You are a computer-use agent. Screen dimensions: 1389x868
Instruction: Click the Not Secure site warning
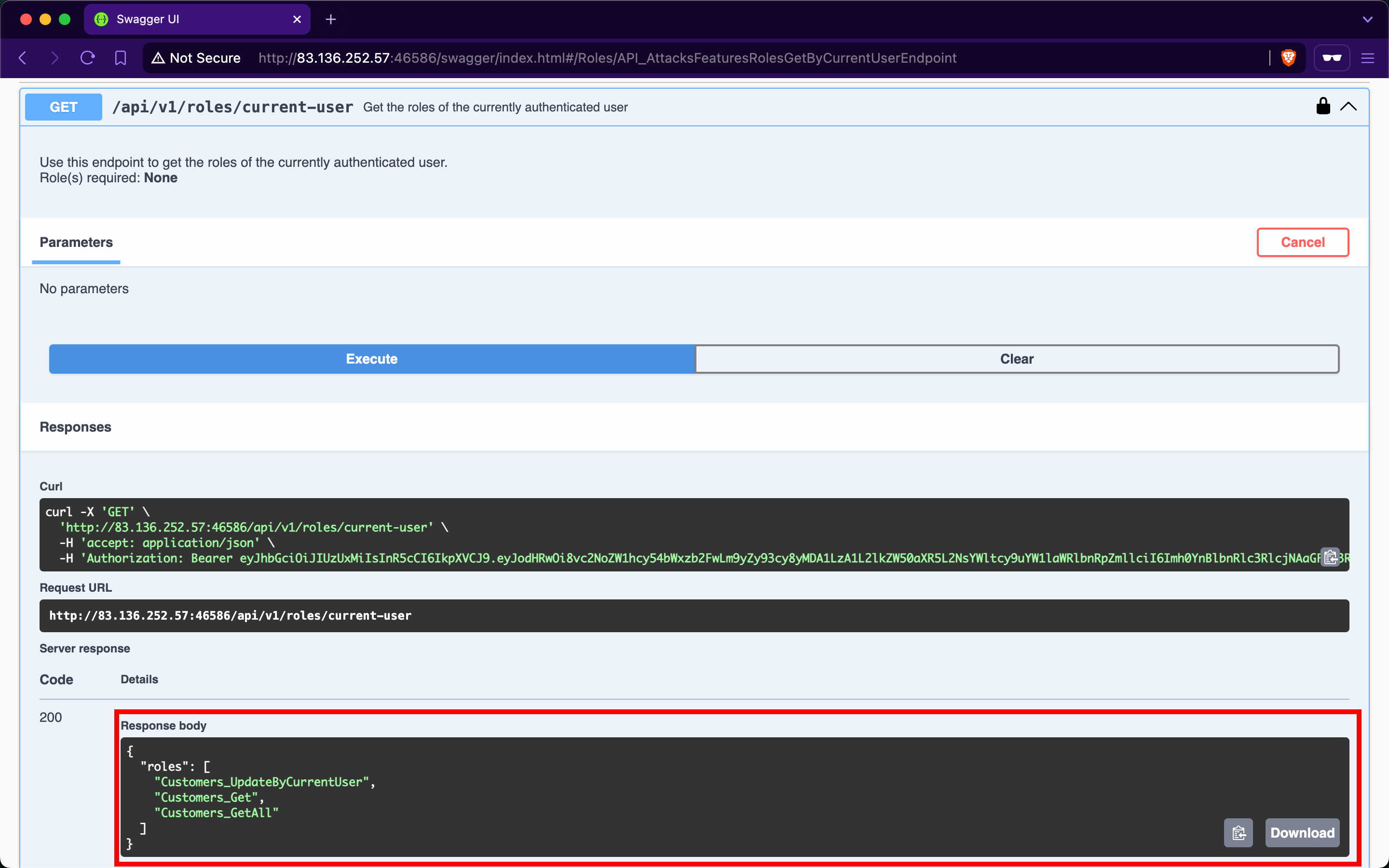(x=196, y=58)
